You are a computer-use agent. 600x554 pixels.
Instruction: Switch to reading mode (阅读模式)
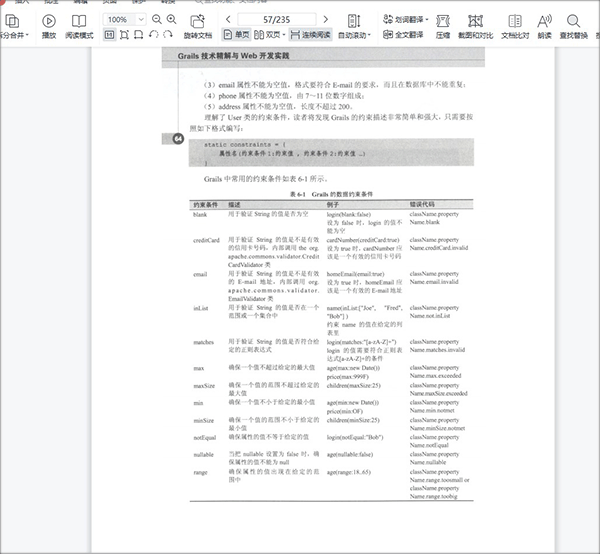pyautogui.click(x=79, y=26)
